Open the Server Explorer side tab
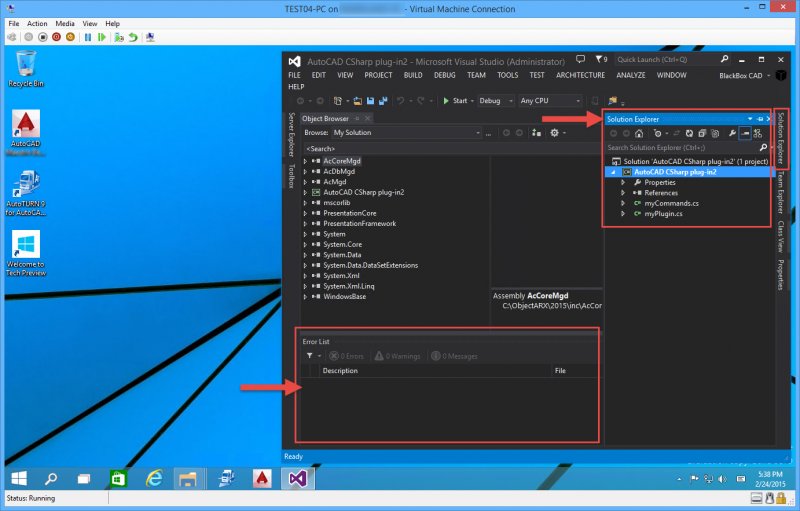 (291, 134)
